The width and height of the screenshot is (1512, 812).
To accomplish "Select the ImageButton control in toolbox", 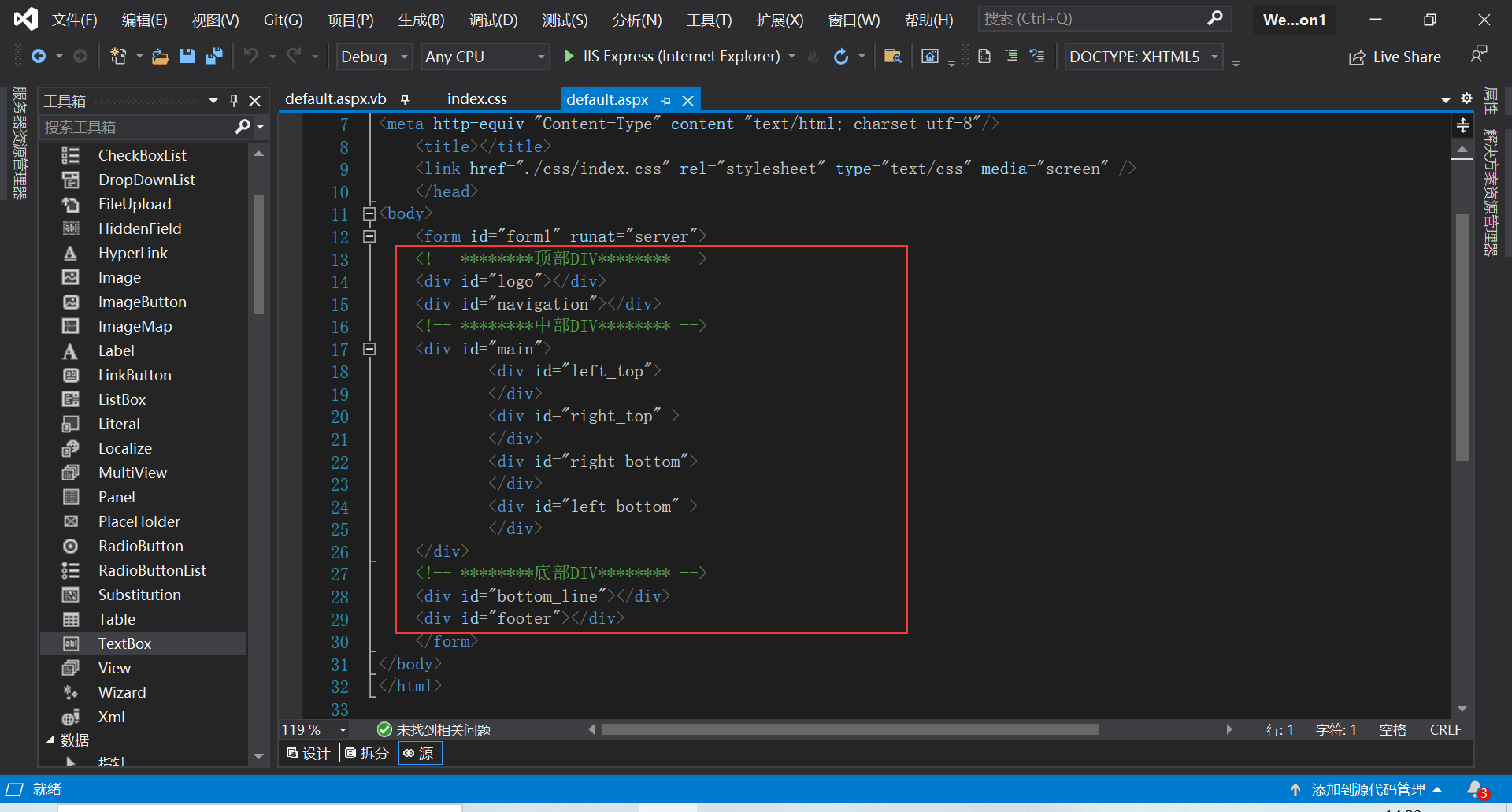I will point(143,302).
